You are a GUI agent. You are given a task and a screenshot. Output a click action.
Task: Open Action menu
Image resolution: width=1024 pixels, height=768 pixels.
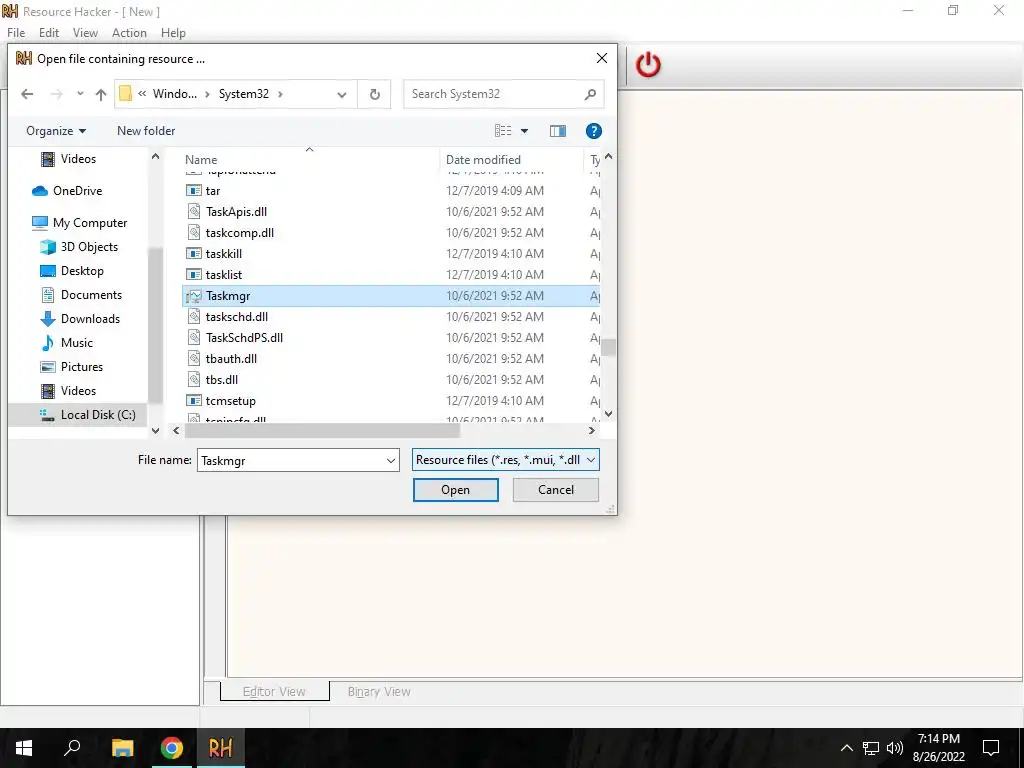(x=129, y=33)
